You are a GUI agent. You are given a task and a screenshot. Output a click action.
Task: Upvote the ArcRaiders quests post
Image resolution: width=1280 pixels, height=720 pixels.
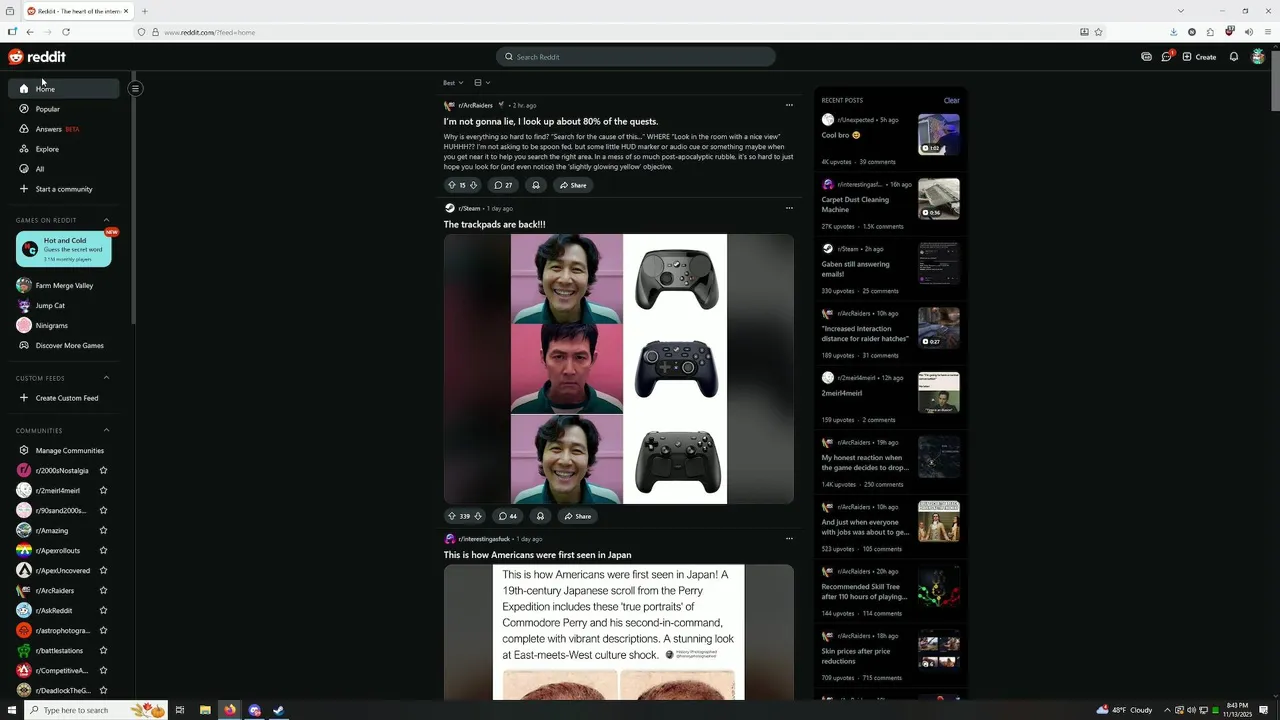452,185
